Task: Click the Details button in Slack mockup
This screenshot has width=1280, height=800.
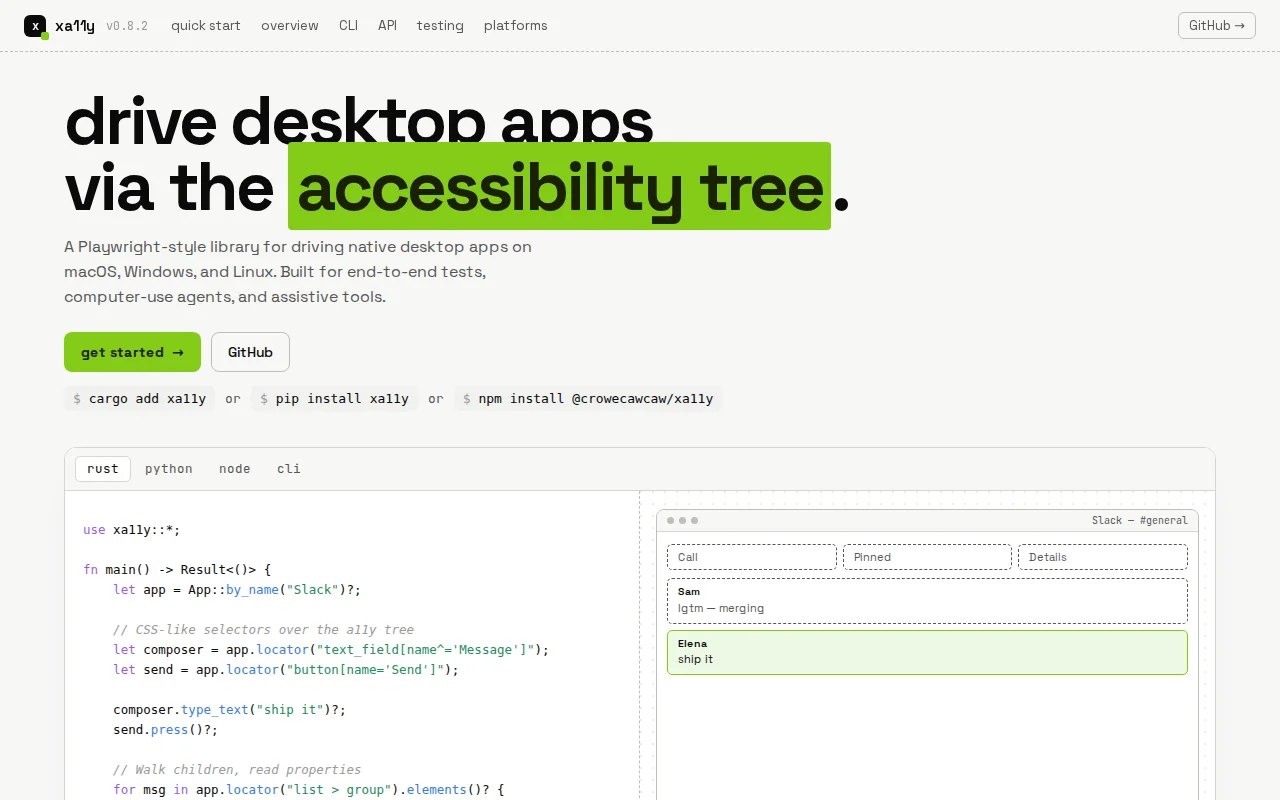Action: pyautogui.click(x=1103, y=557)
